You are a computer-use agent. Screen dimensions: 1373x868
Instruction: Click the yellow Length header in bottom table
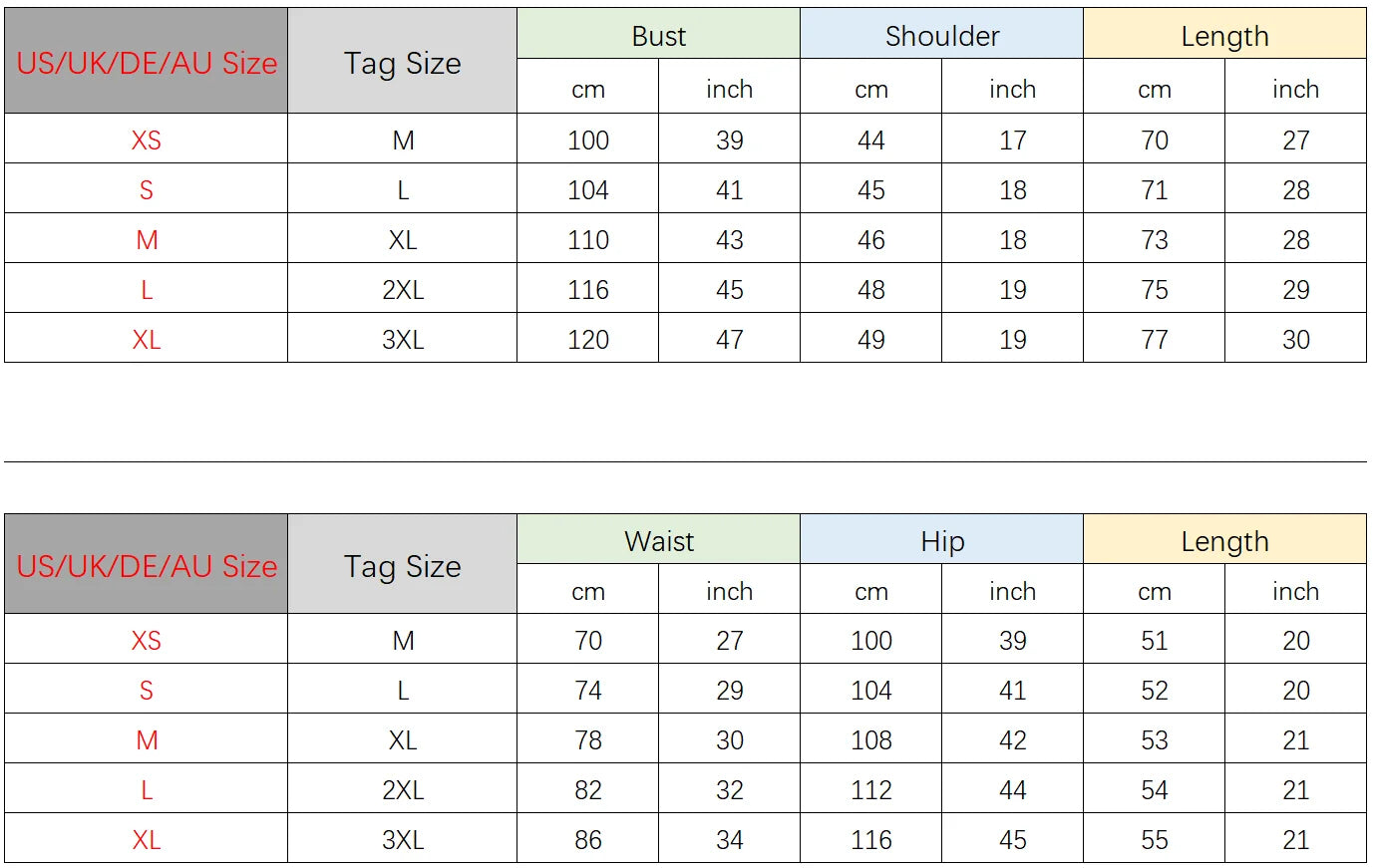tap(1224, 540)
